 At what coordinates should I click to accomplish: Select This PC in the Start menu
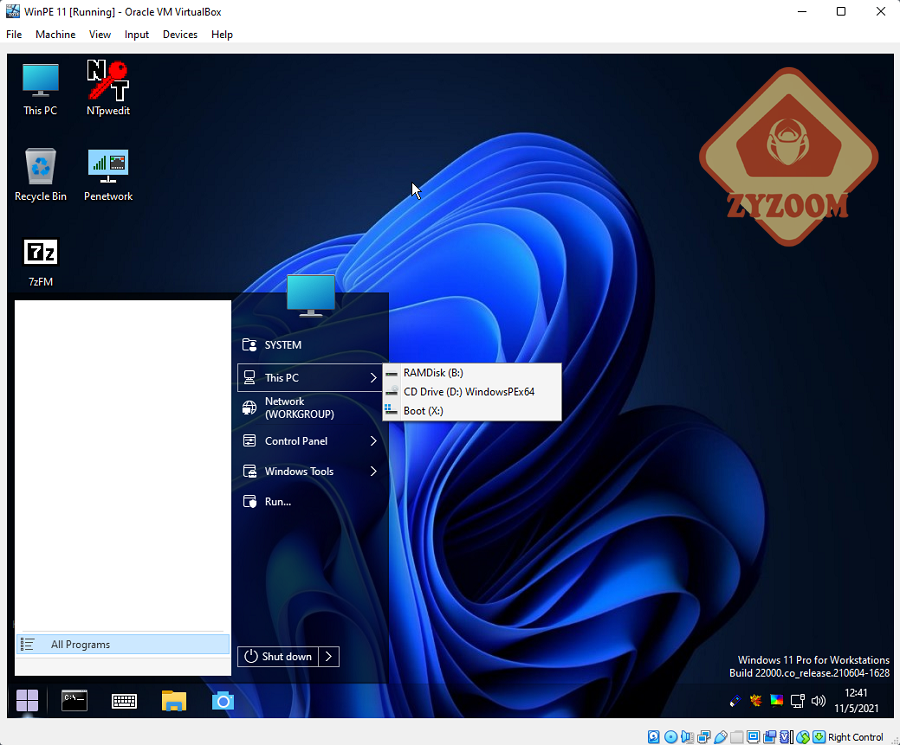(x=310, y=378)
